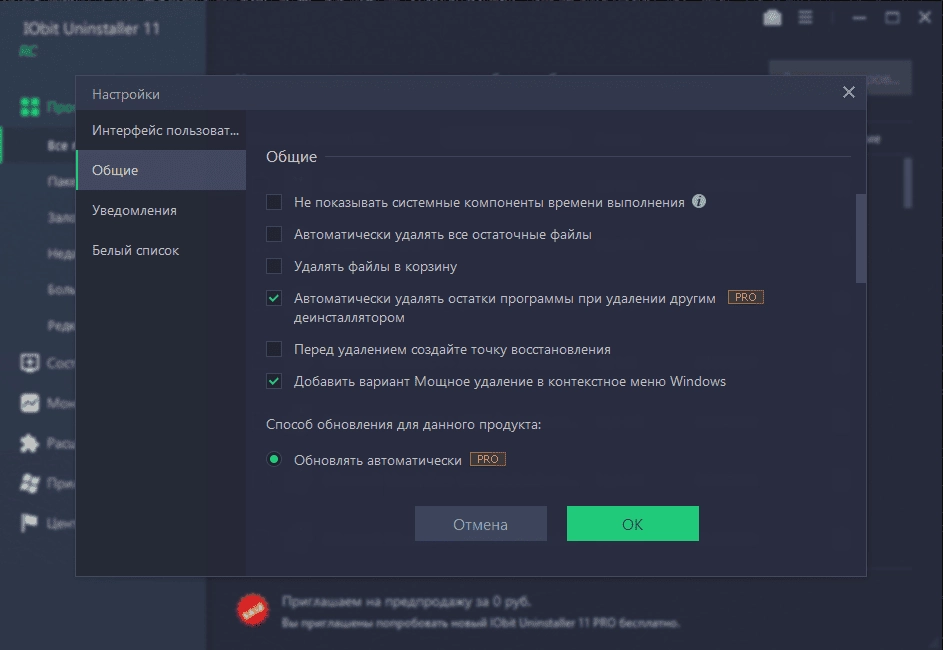Enable "Перед удалением создайте точку восстановления"
Image resolution: width=943 pixels, height=650 pixels.
pos(274,349)
